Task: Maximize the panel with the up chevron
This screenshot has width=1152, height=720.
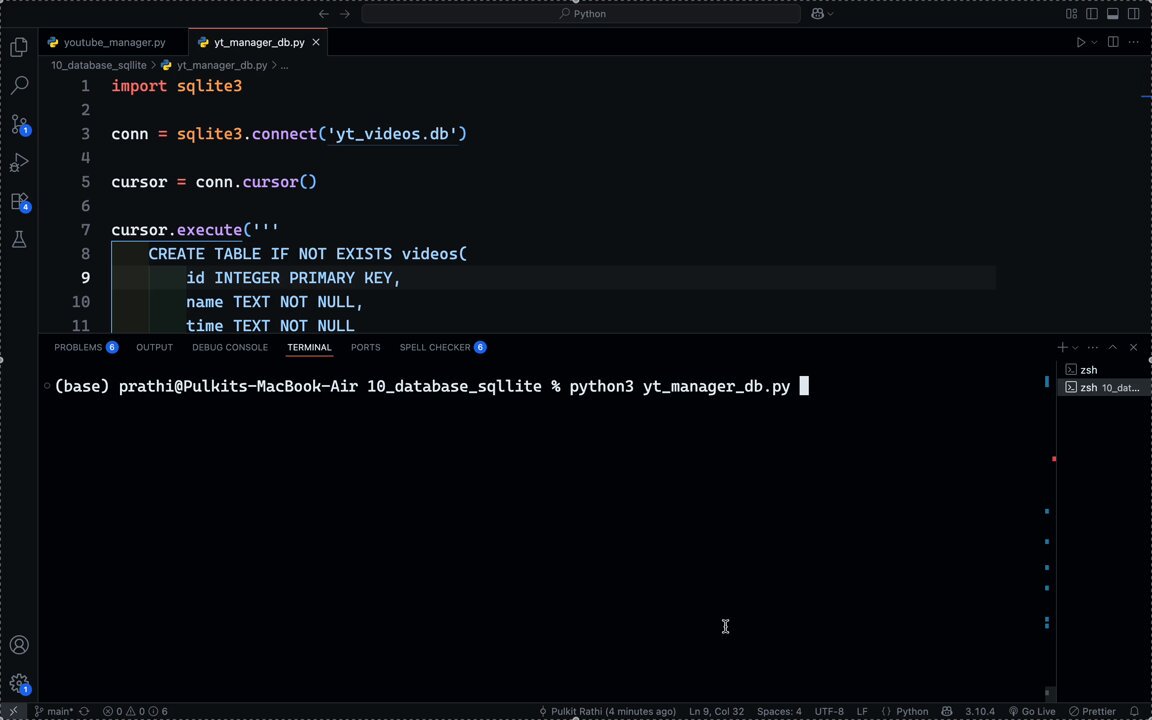Action: [x=1113, y=348]
